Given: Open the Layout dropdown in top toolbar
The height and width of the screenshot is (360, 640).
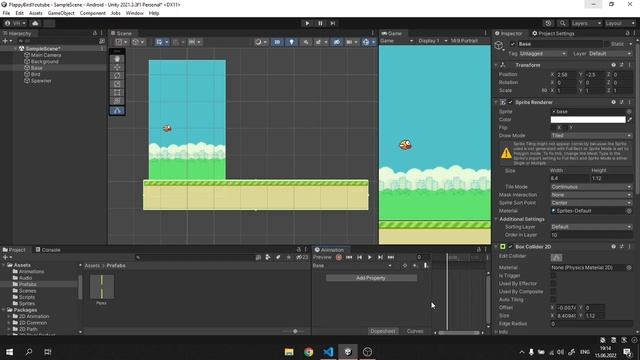Looking at the screenshot, I should pos(620,23).
